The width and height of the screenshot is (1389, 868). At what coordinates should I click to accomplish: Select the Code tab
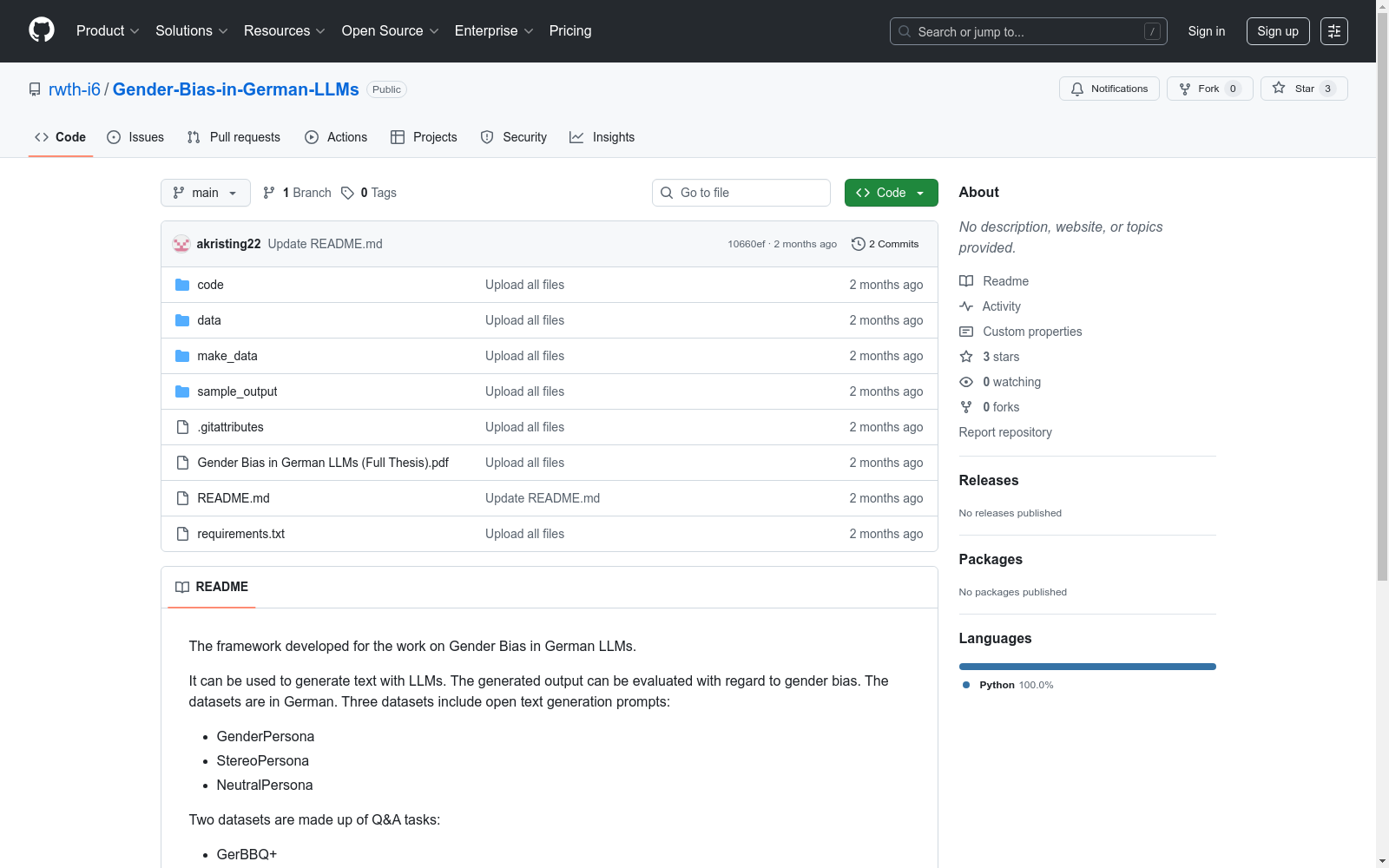tap(61, 137)
